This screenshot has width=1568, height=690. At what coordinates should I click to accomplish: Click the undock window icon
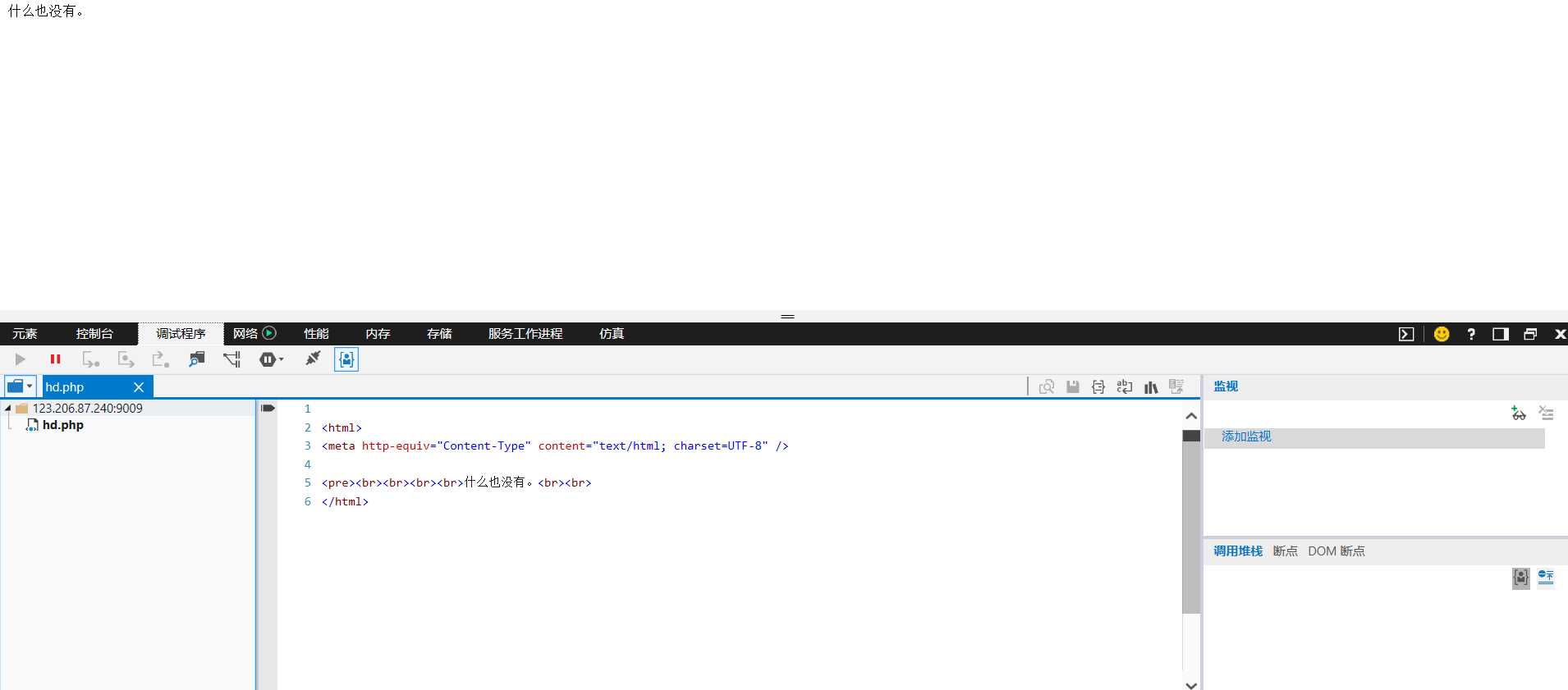[x=1530, y=334]
